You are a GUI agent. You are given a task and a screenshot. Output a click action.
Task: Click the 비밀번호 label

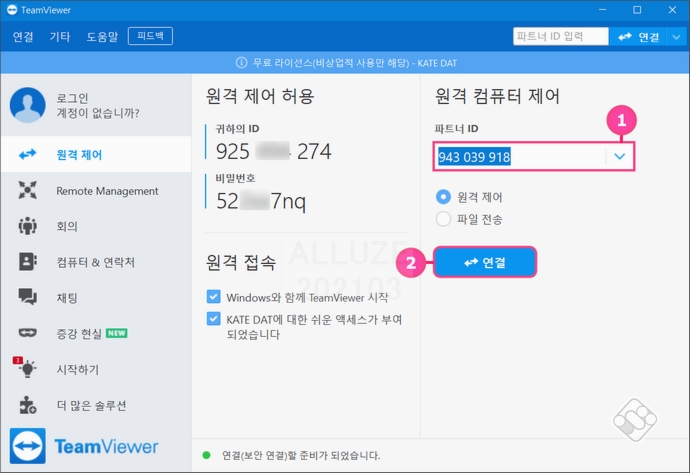click(235, 178)
